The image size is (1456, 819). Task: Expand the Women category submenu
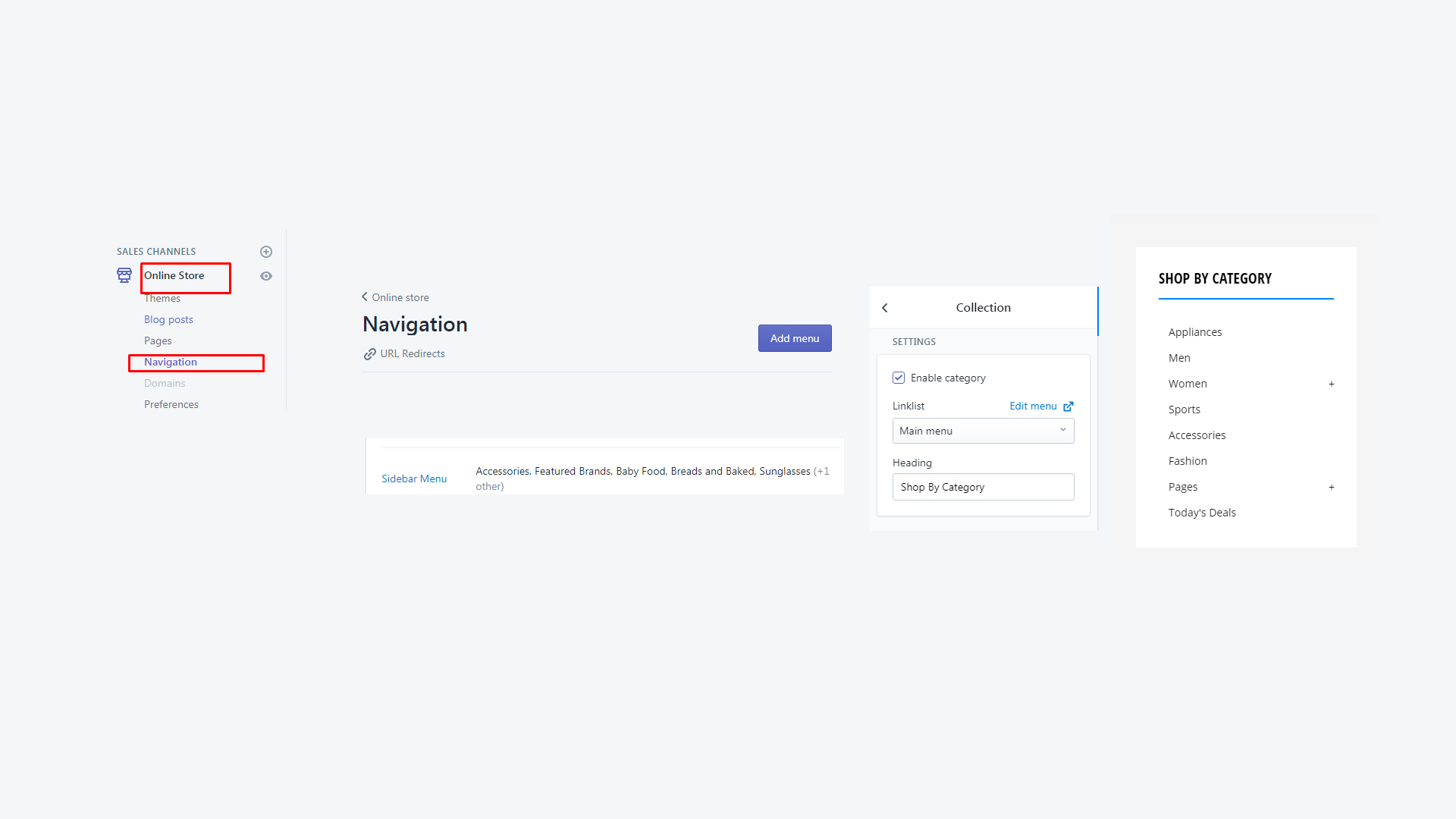pos(1331,384)
